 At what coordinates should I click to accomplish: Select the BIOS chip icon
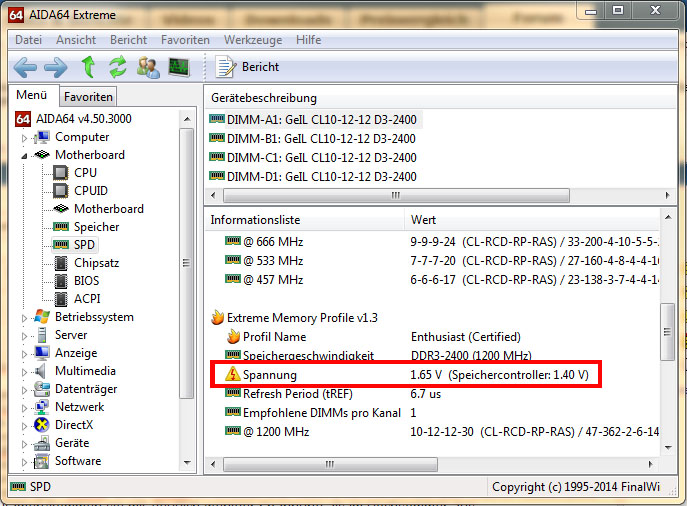point(61,281)
